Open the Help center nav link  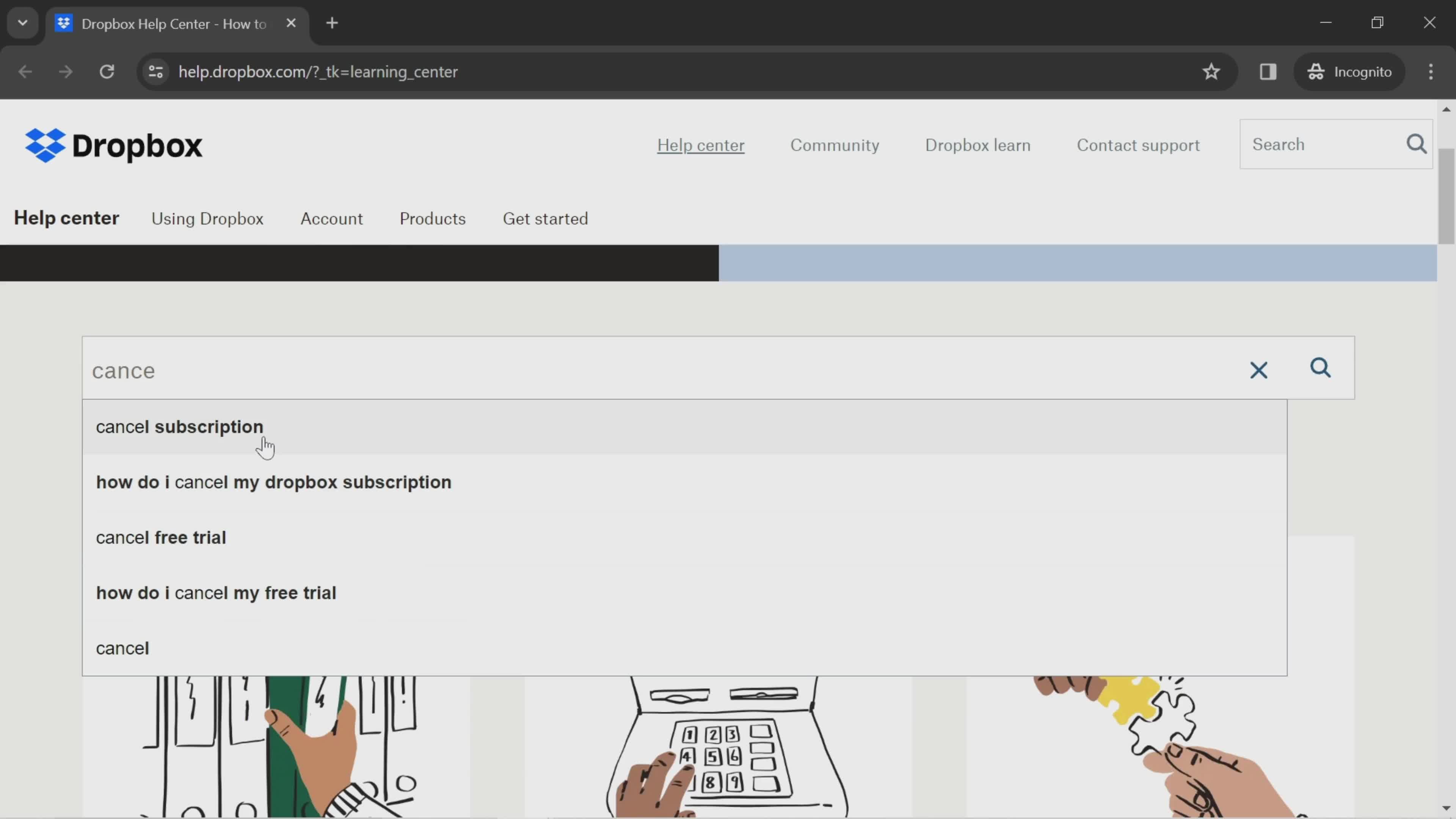pos(700,145)
